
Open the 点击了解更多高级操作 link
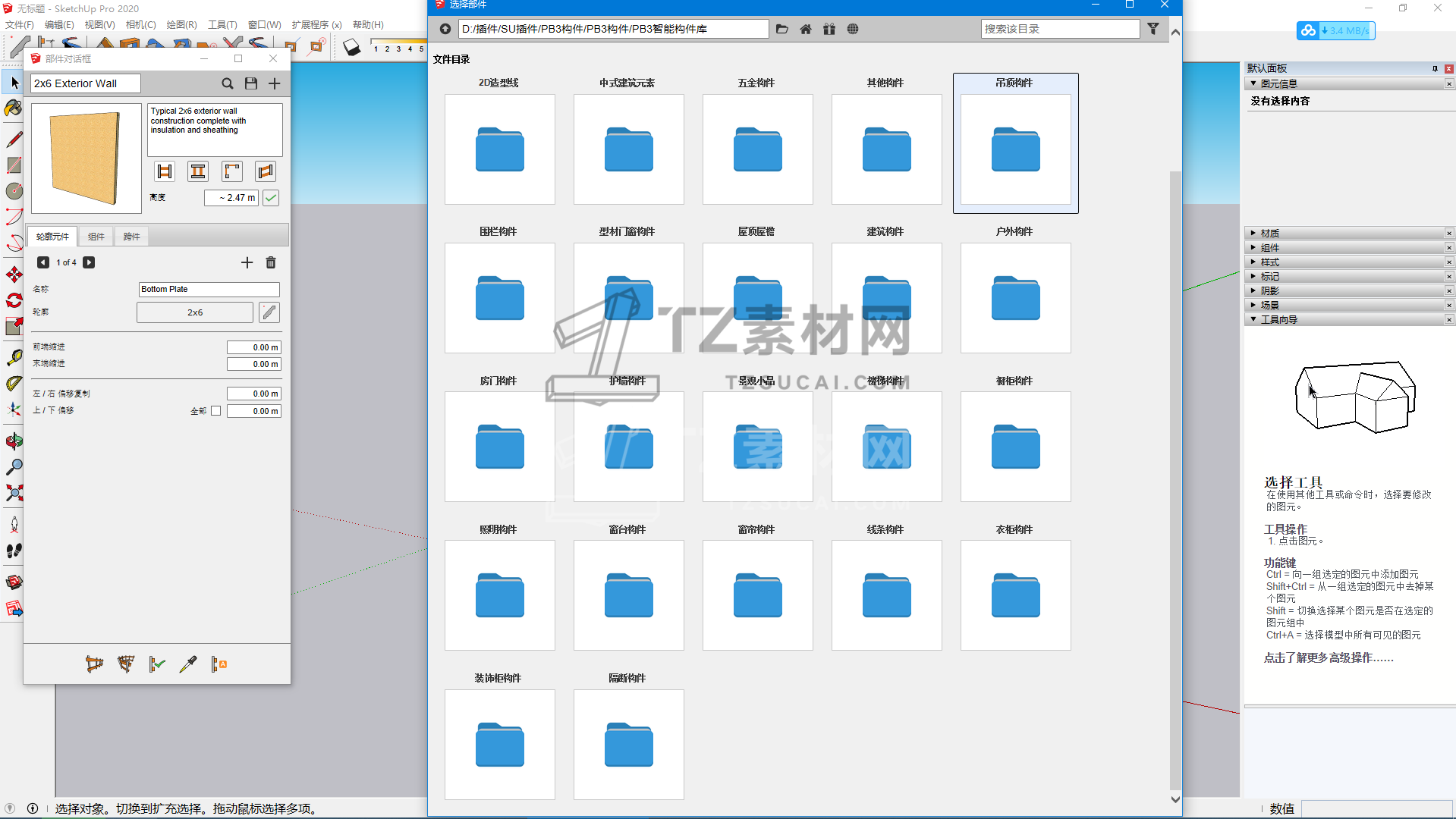[x=1329, y=658]
